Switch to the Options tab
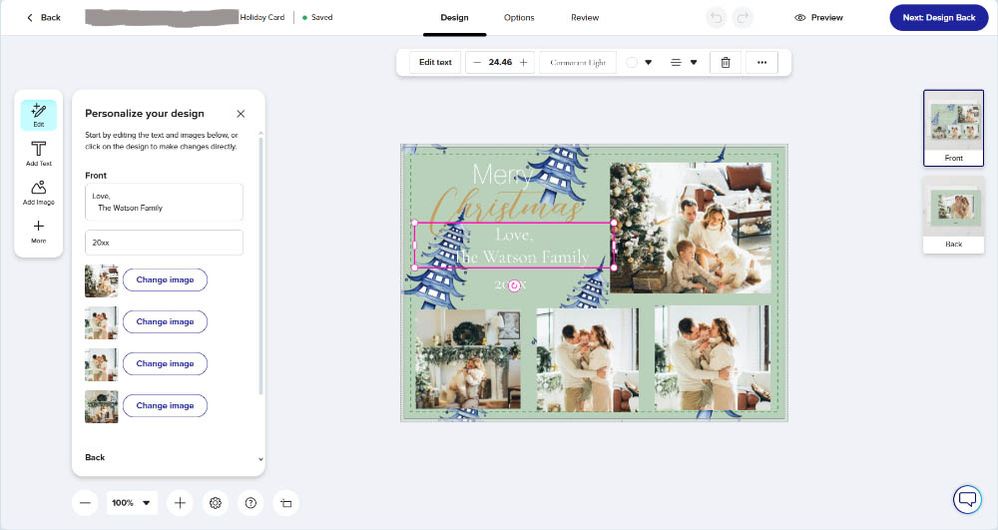This screenshot has width=998, height=530. pyautogui.click(x=519, y=18)
